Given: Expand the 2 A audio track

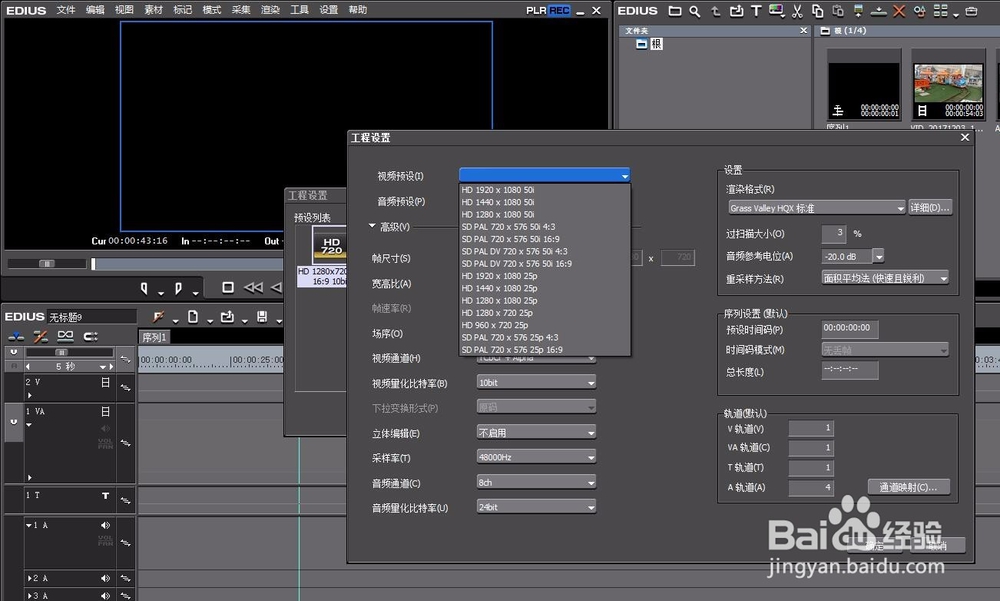Looking at the screenshot, I should tap(29, 578).
